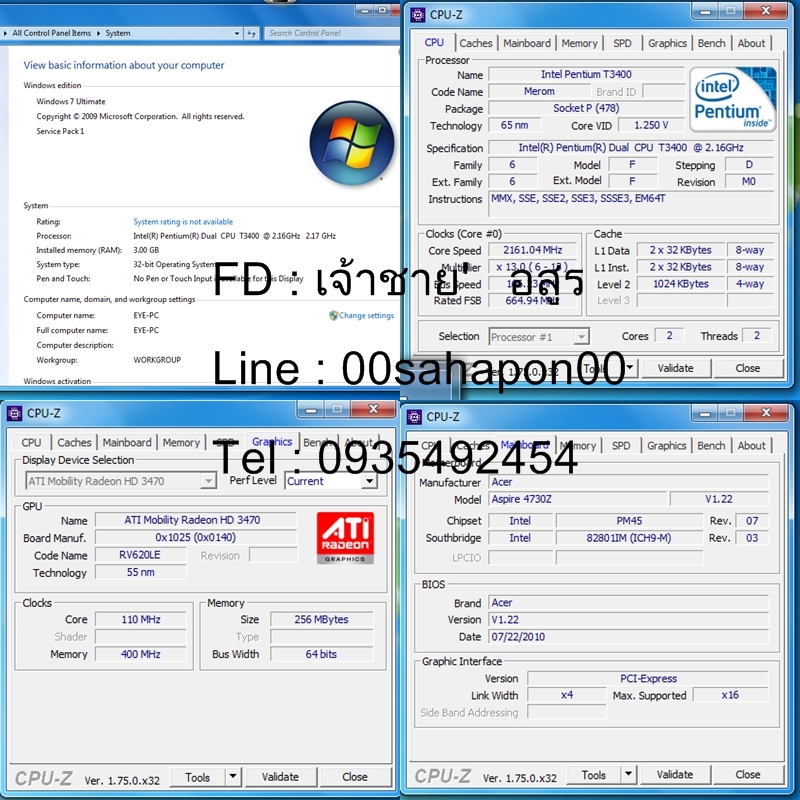The width and height of the screenshot is (800, 800).
Task: Switch to SPD tab in top-right CPU-Z
Action: click(622, 43)
